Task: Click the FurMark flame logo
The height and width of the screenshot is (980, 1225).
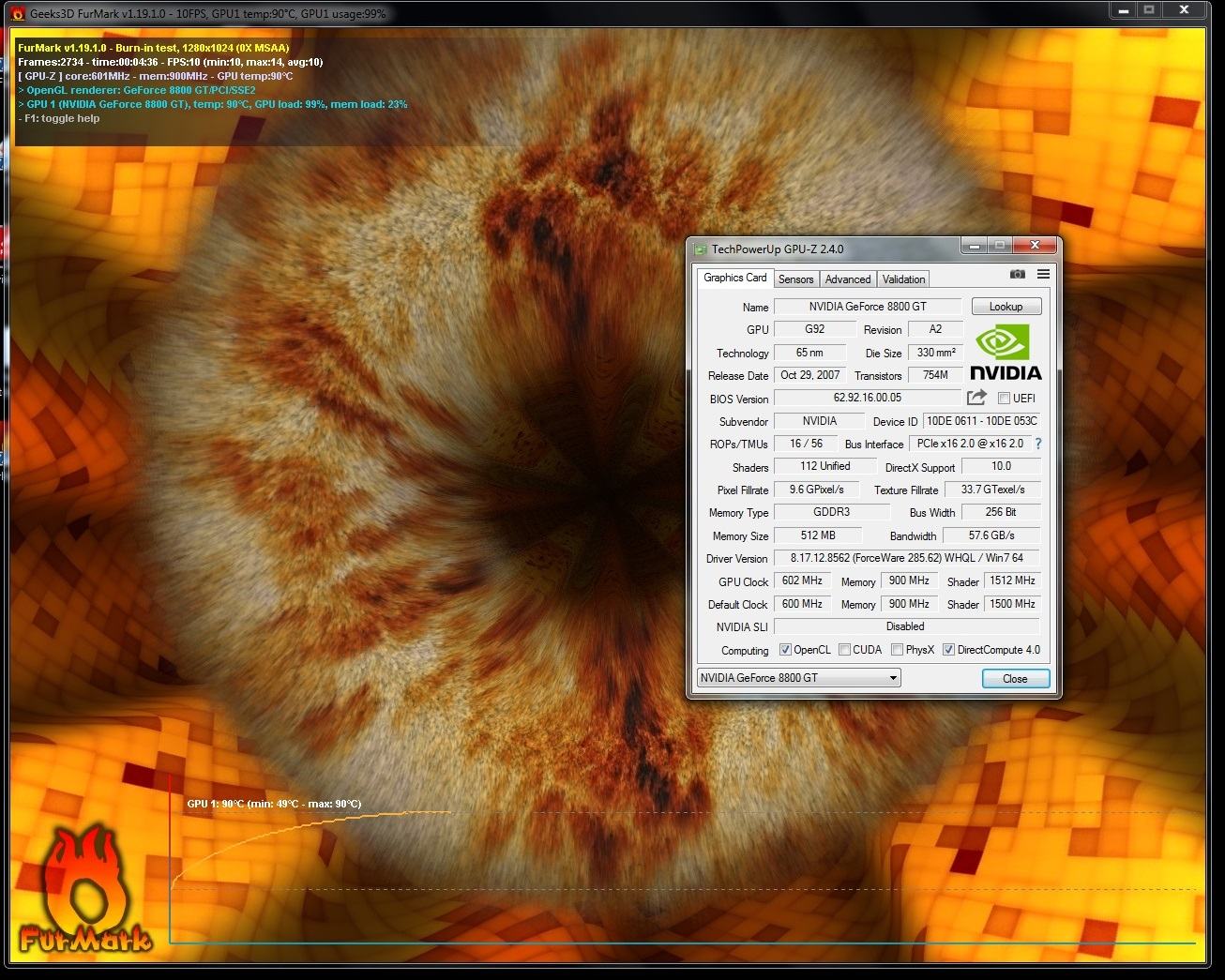Action: point(84,889)
